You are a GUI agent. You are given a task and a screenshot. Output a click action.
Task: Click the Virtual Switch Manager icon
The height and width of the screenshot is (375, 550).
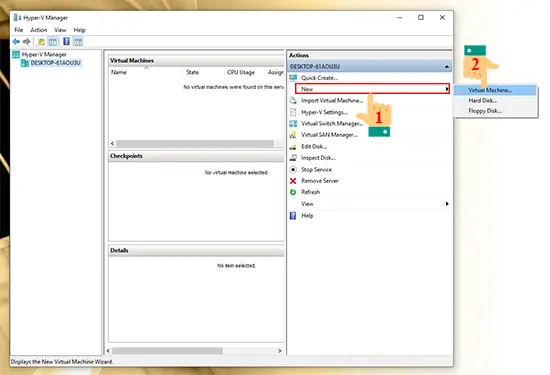tap(293, 123)
